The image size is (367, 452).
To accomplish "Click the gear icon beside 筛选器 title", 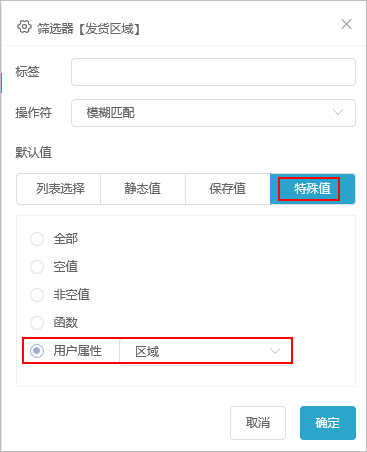I will pos(24,27).
